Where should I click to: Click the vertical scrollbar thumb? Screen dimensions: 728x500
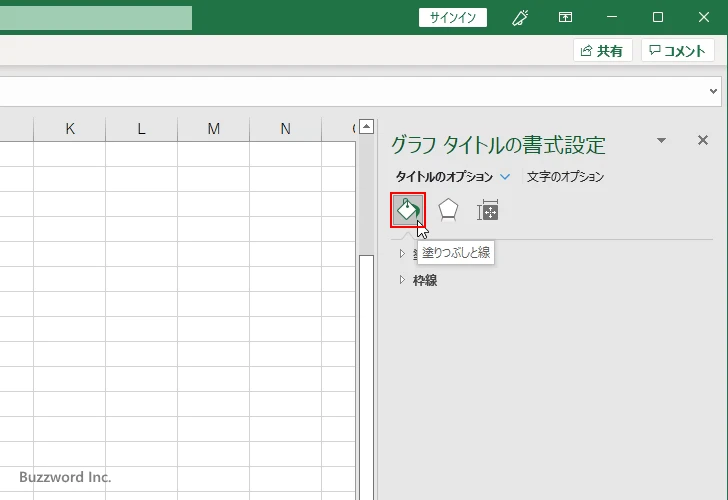coord(366,377)
